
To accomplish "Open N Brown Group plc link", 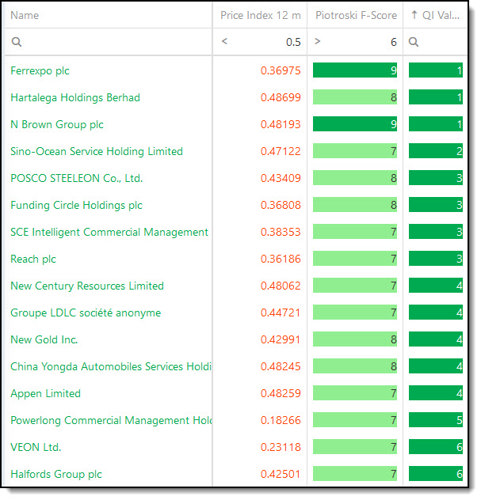I will 57,125.
